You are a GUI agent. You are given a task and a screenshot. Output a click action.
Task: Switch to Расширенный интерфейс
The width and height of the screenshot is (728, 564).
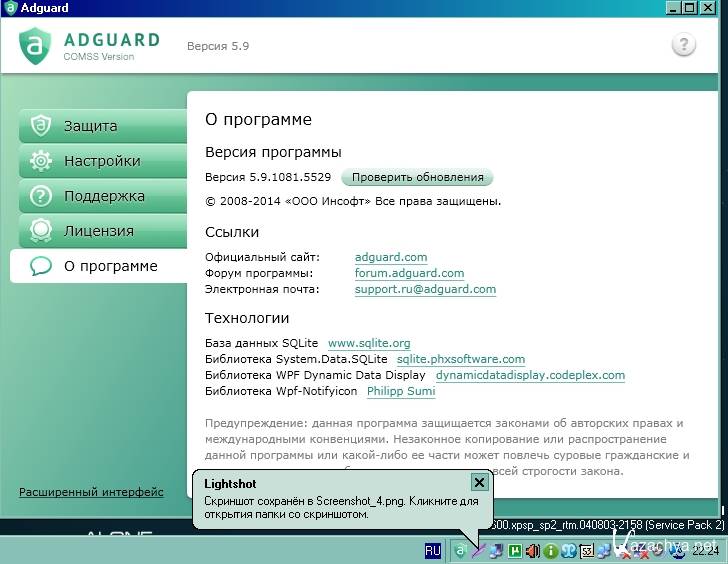pyautogui.click(x=91, y=492)
